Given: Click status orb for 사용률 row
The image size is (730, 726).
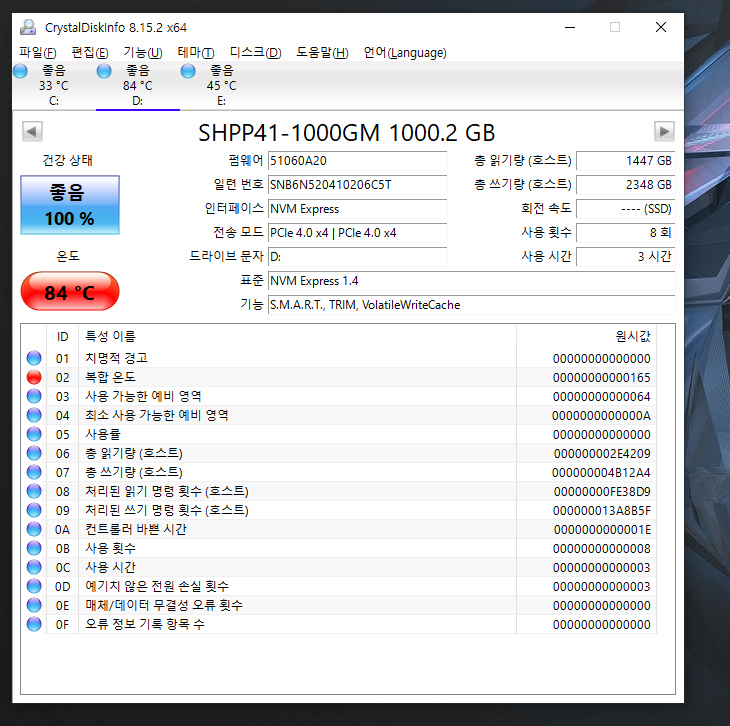Looking at the screenshot, I should (34, 434).
